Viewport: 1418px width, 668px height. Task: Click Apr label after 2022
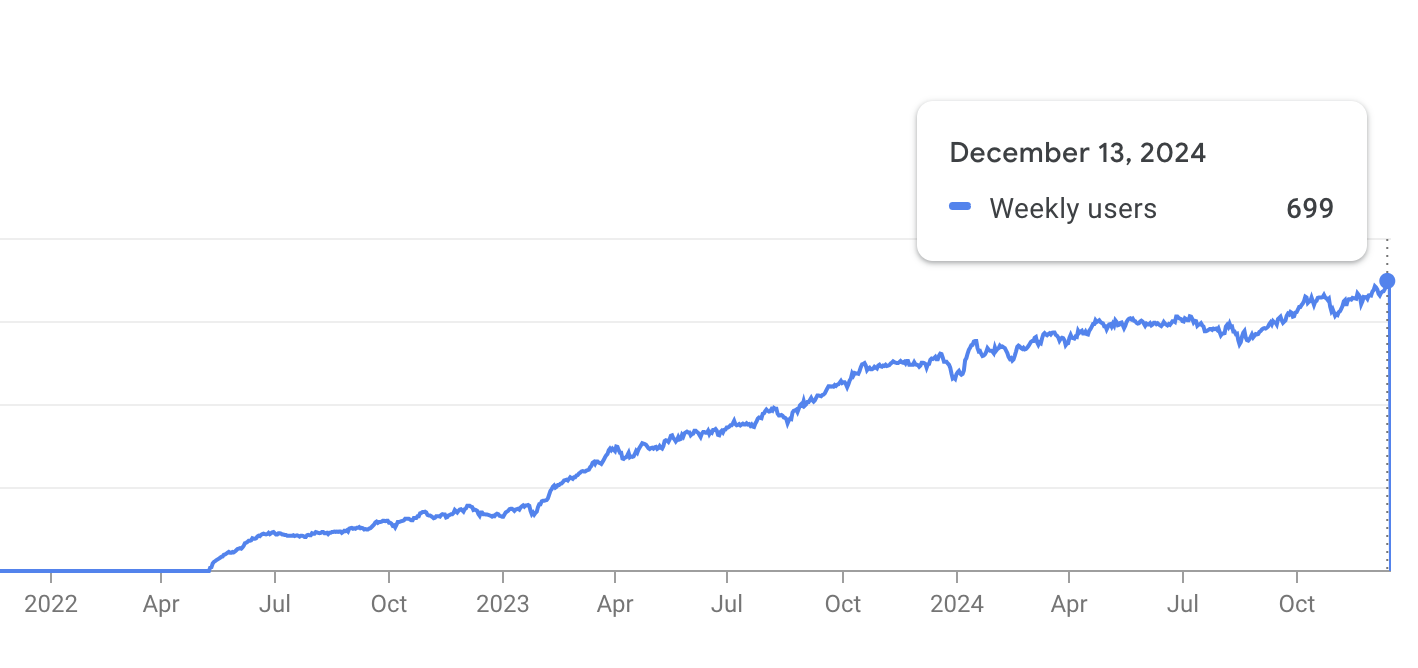pyautogui.click(x=161, y=604)
